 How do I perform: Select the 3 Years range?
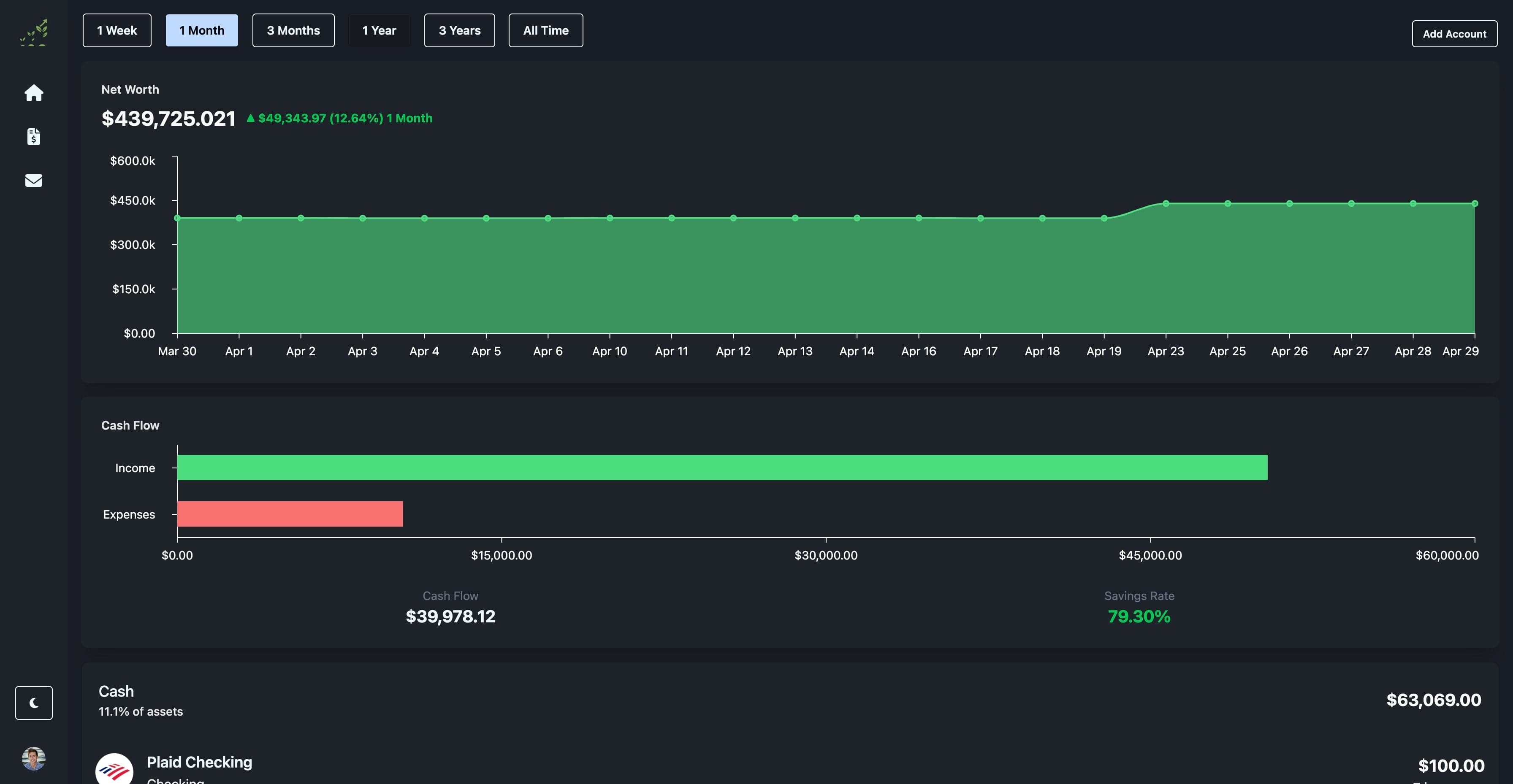459,30
